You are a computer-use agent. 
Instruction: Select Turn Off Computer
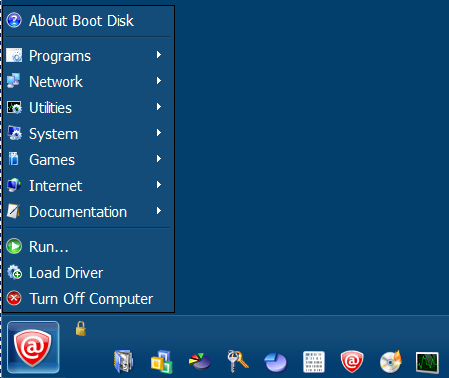click(88, 298)
